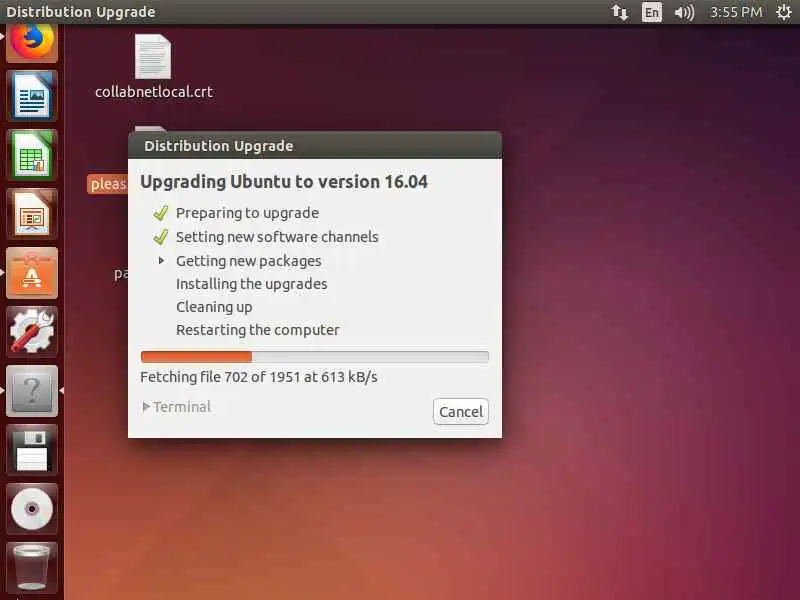Image resolution: width=800 pixels, height=600 pixels.
Task: Open the sound volume indicator
Action: click(684, 12)
